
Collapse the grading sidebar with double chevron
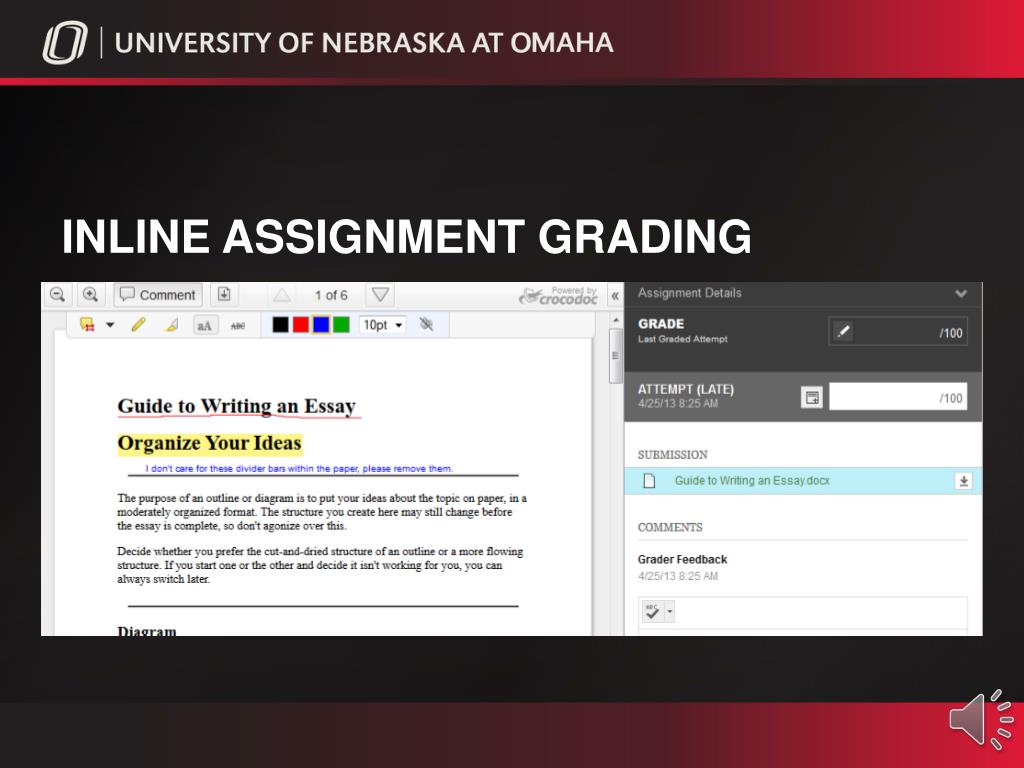[x=615, y=296]
